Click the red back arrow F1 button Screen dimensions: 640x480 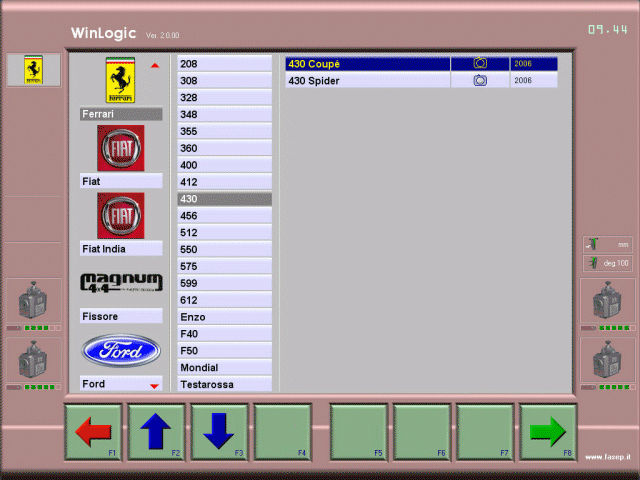pos(93,432)
